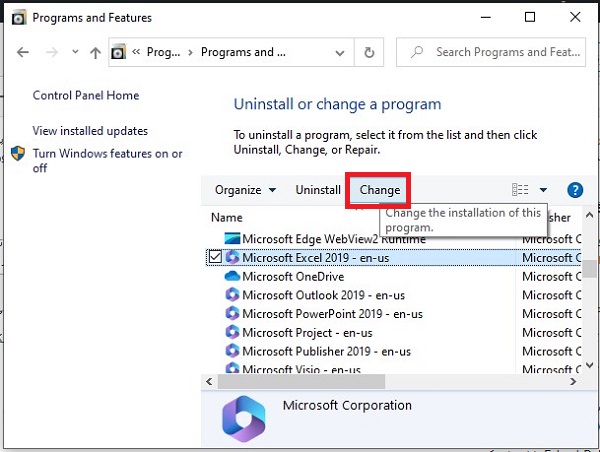Click the vertical scrollbar down arrow
Screen dimensions: 600x452
[x=589, y=365]
